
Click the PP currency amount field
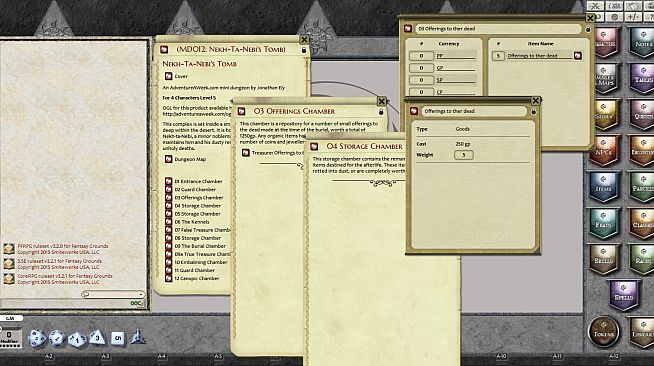pyautogui.click(x=421, y=55)
